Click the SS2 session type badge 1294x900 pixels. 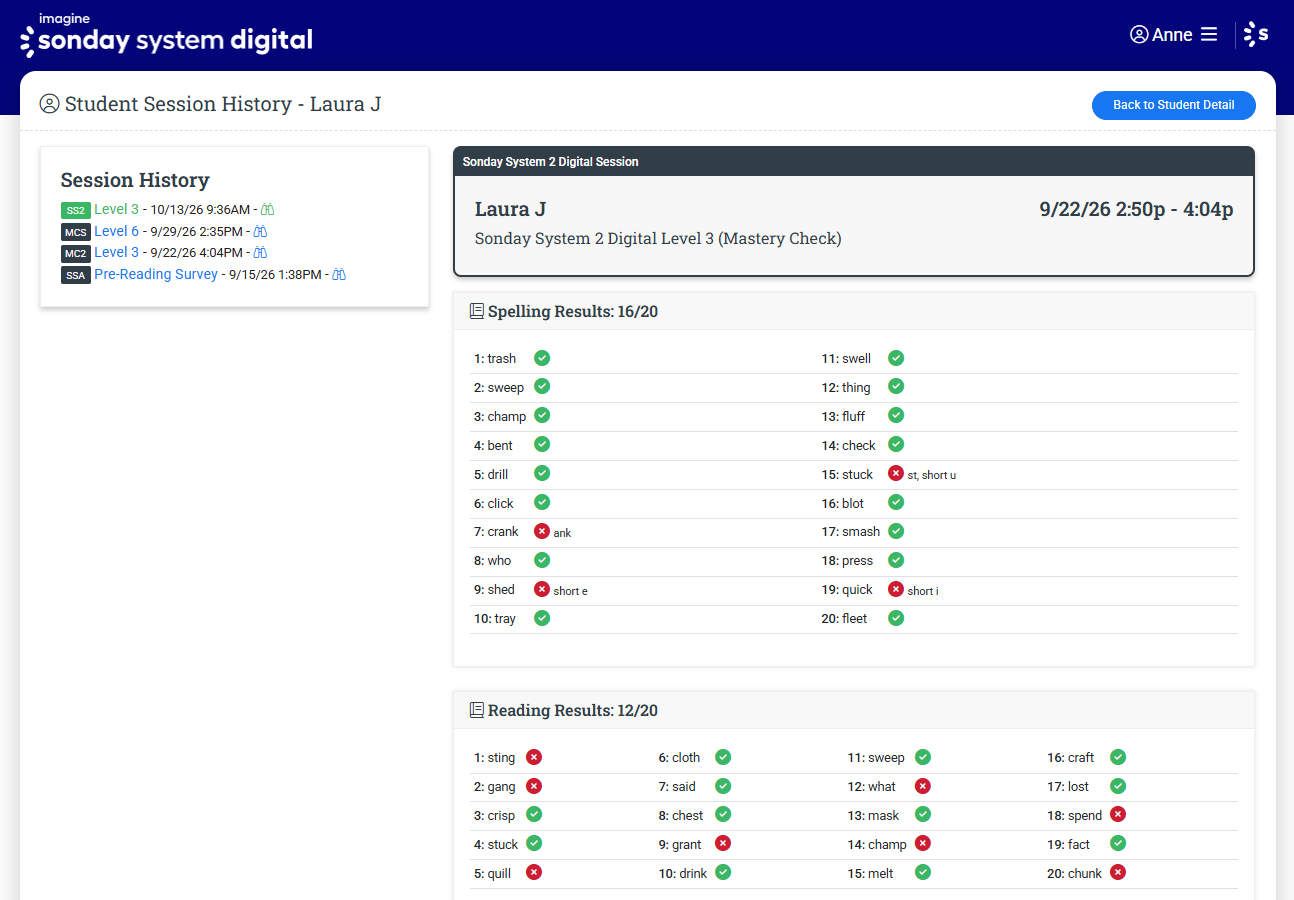tap(76, 210)
